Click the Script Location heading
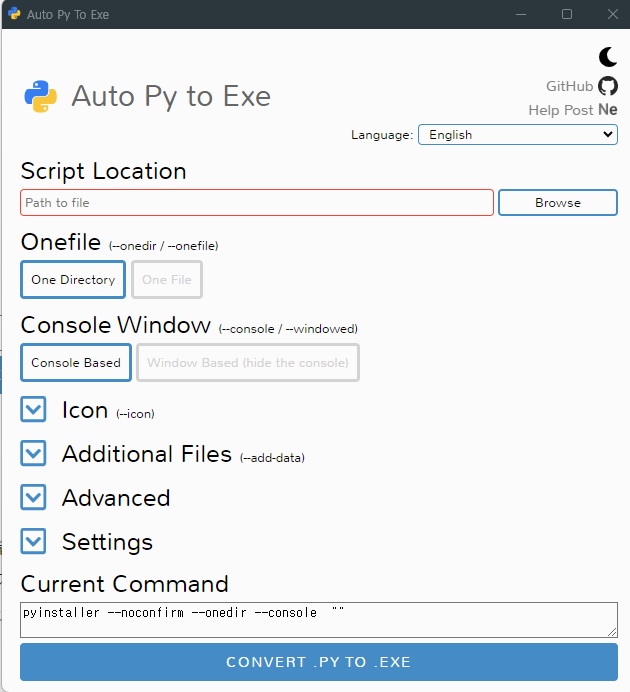The height and width of the screenshot is (692, 630). pos(104,171)
